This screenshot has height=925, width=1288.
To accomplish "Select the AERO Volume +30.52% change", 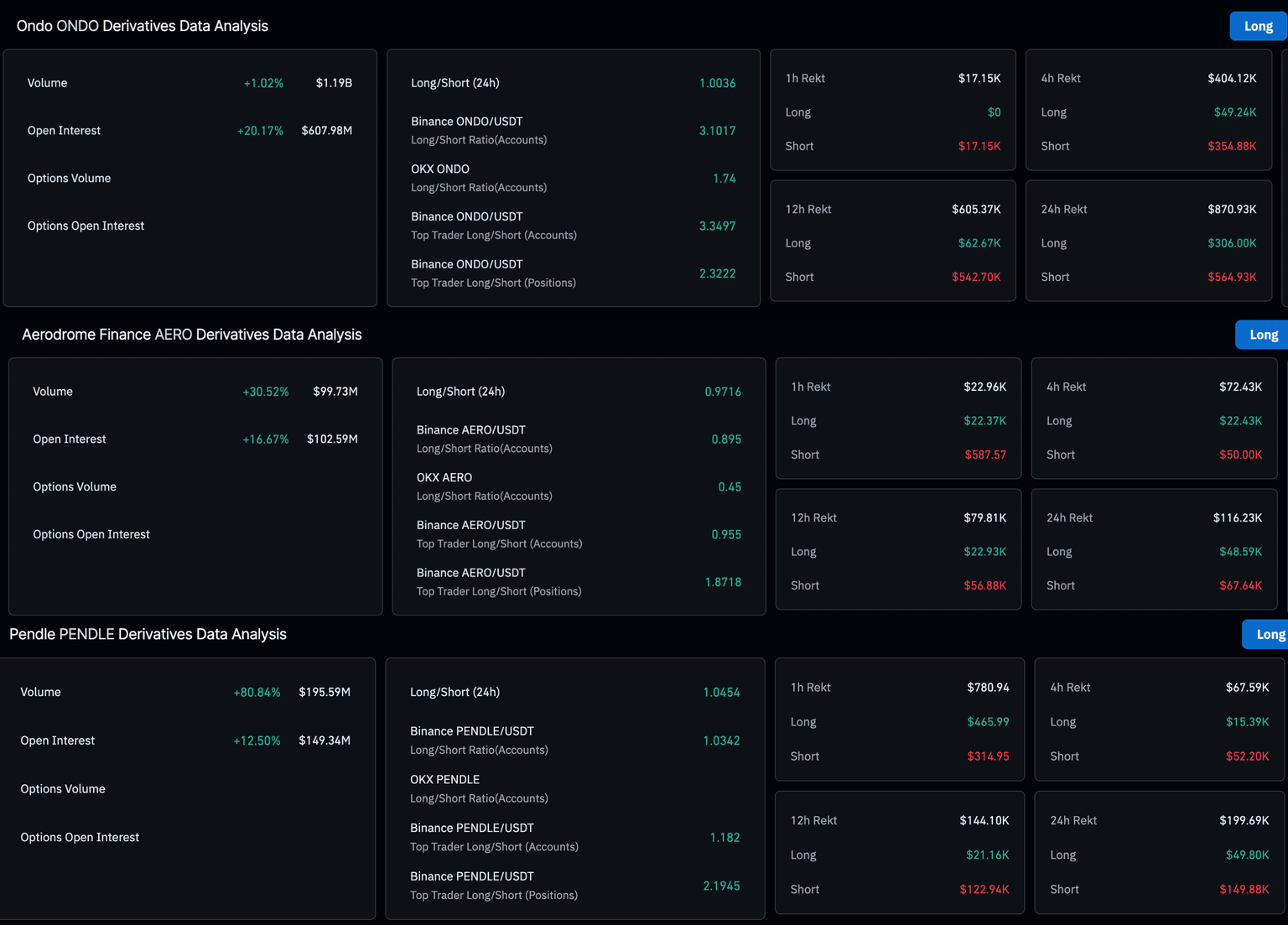I will point(265,392).
